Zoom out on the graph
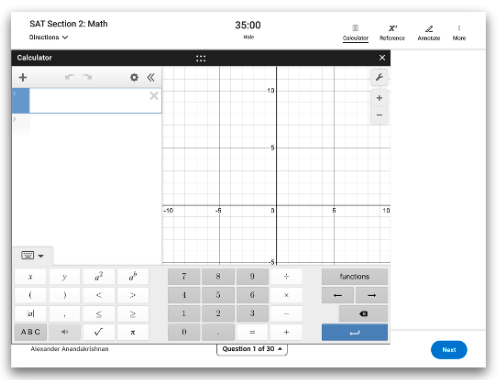Image resolution: width=498 pixels, height=380 pixels. [x=379, y=115]
